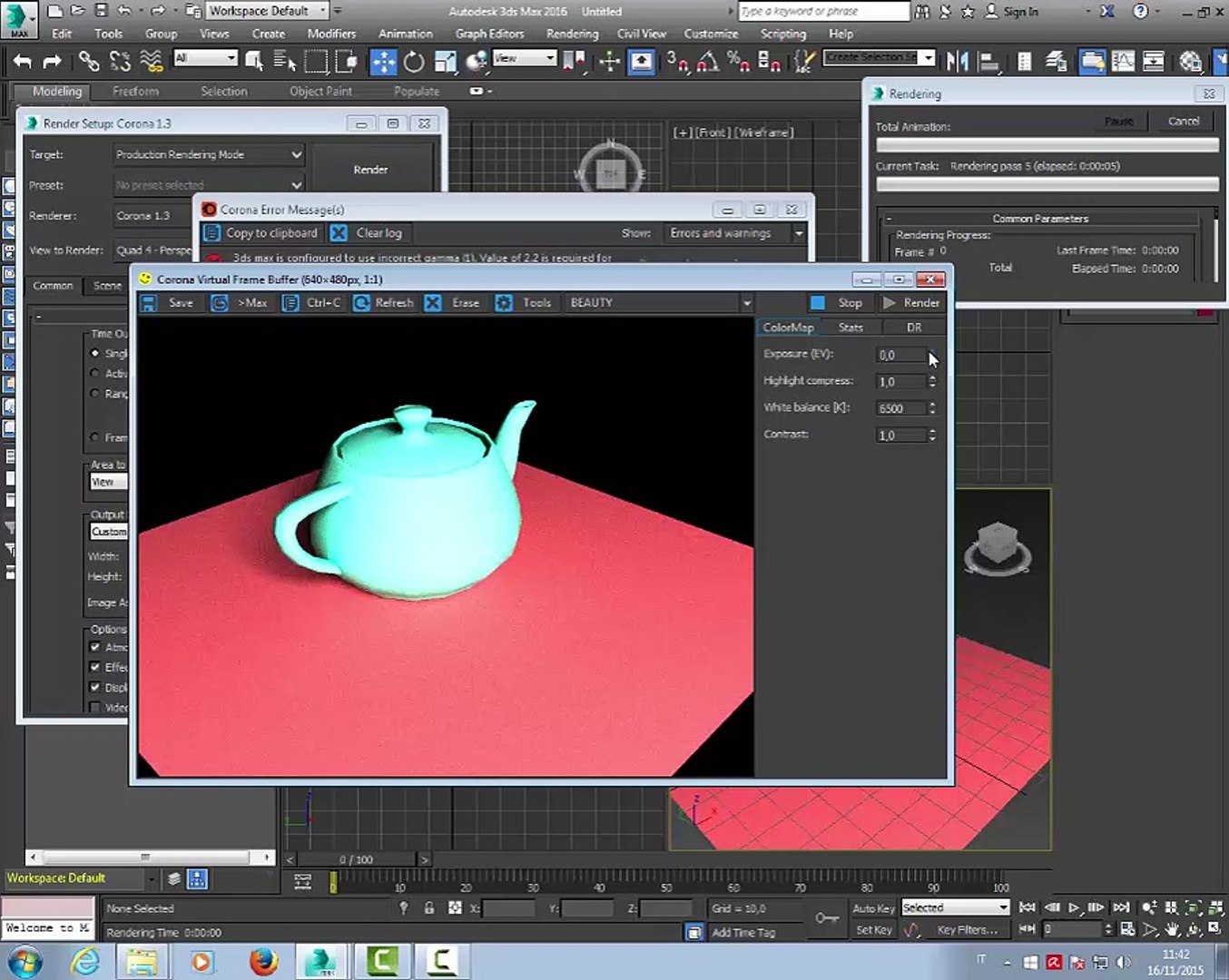Select the Rotate tool in main toolbar
Screen dimensions: 1229x980
click(x=414, y=62)
